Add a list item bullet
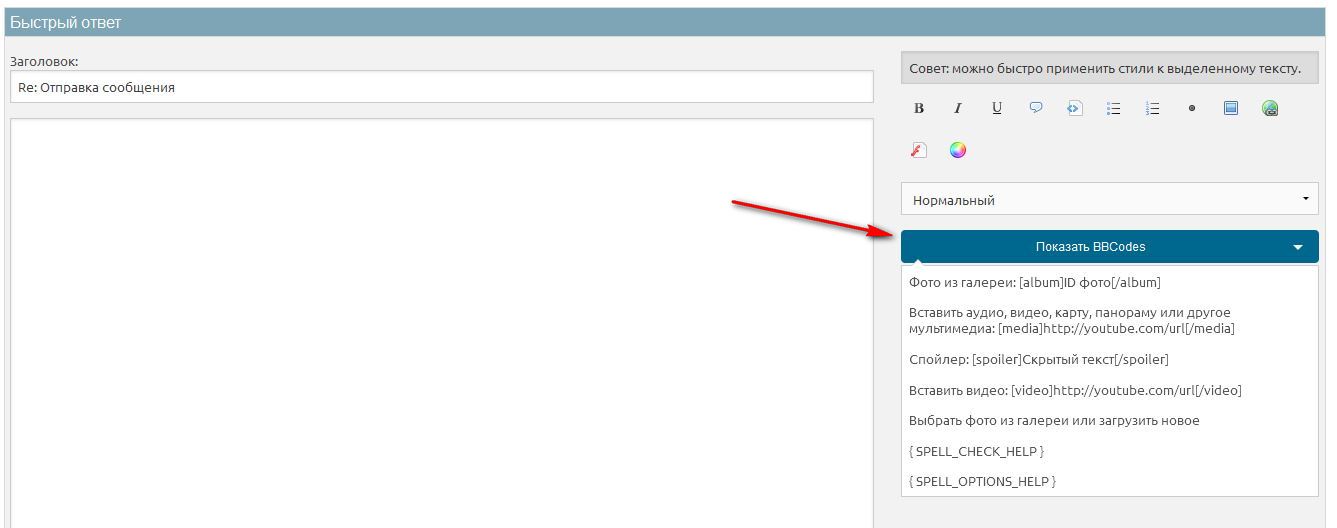The width and height of the screenshot is (1337, 528). click(1192, 109)
